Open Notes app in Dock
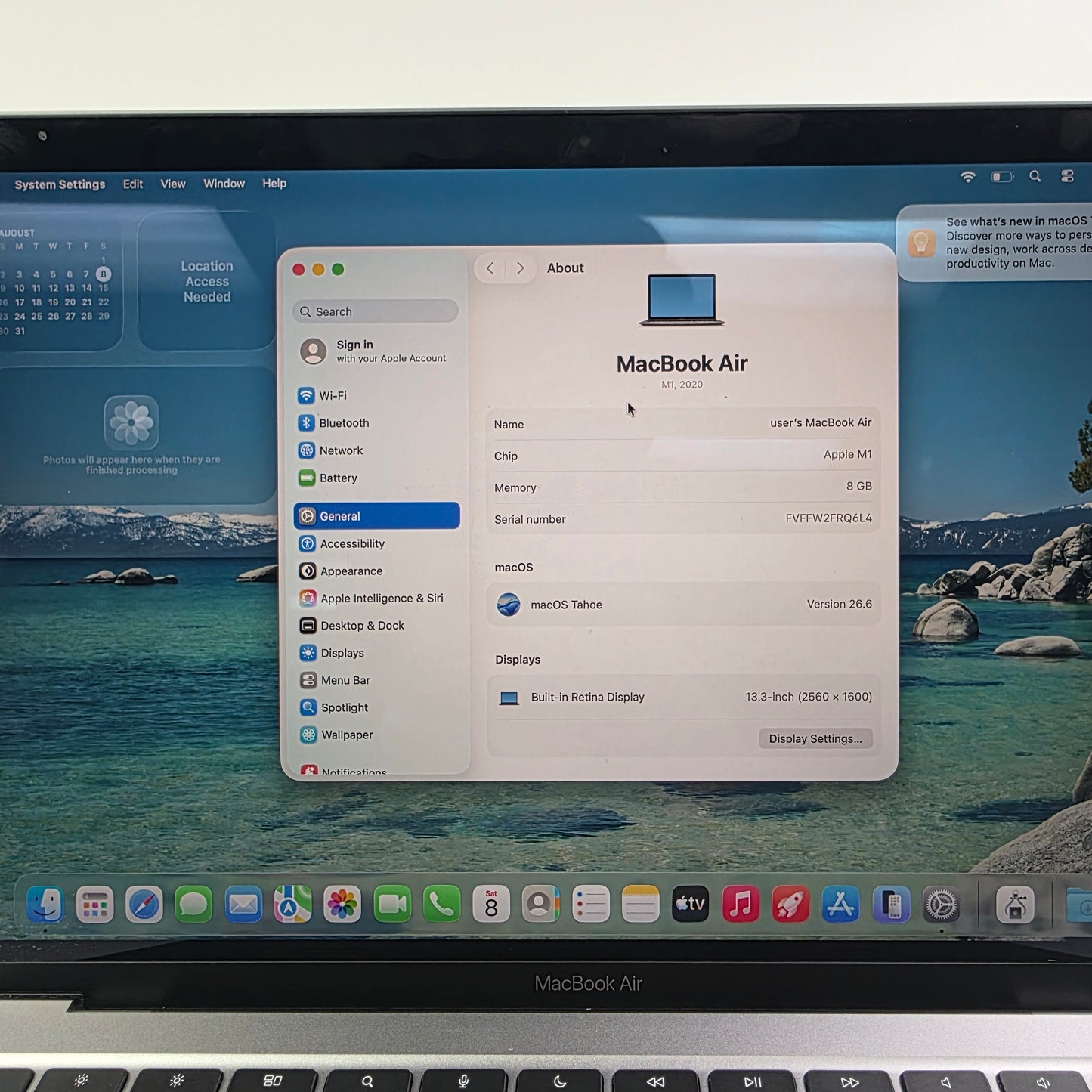 point(641,905)
